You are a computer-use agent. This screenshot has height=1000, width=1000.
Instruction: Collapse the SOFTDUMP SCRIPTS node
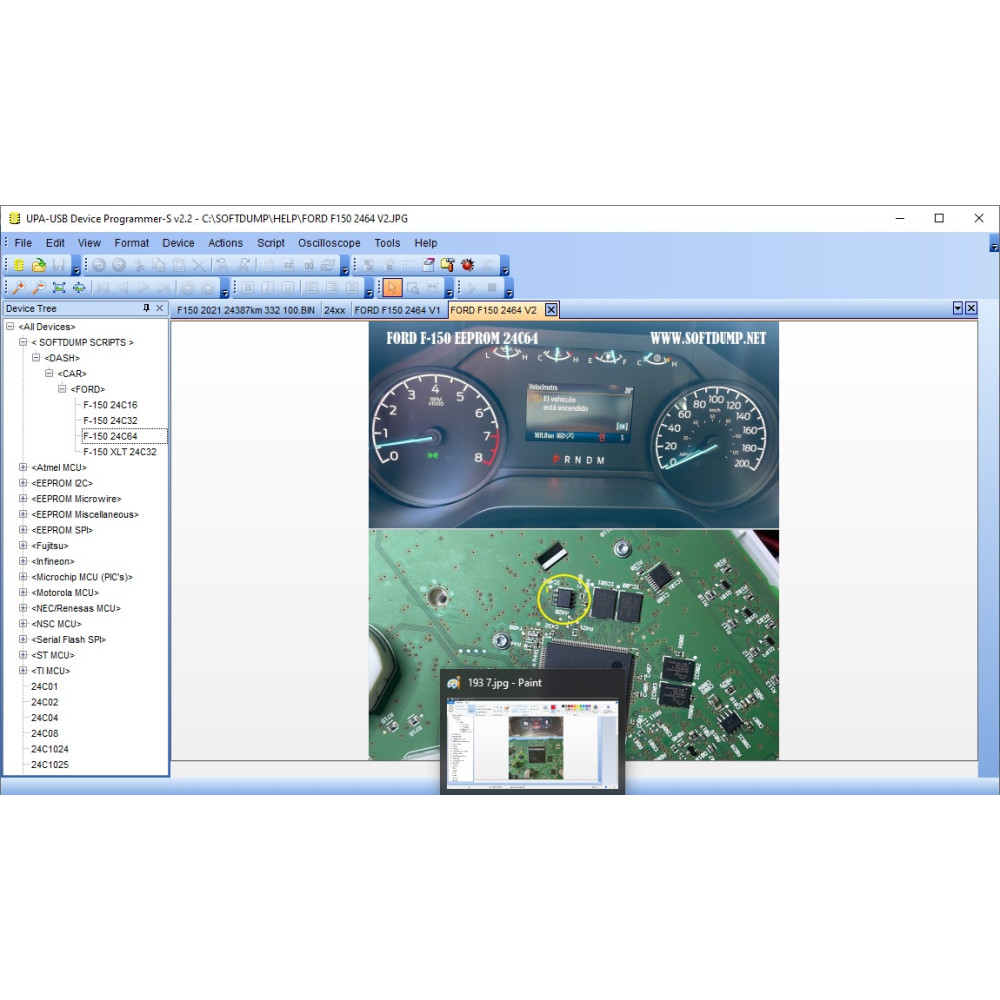pos(23,342)
